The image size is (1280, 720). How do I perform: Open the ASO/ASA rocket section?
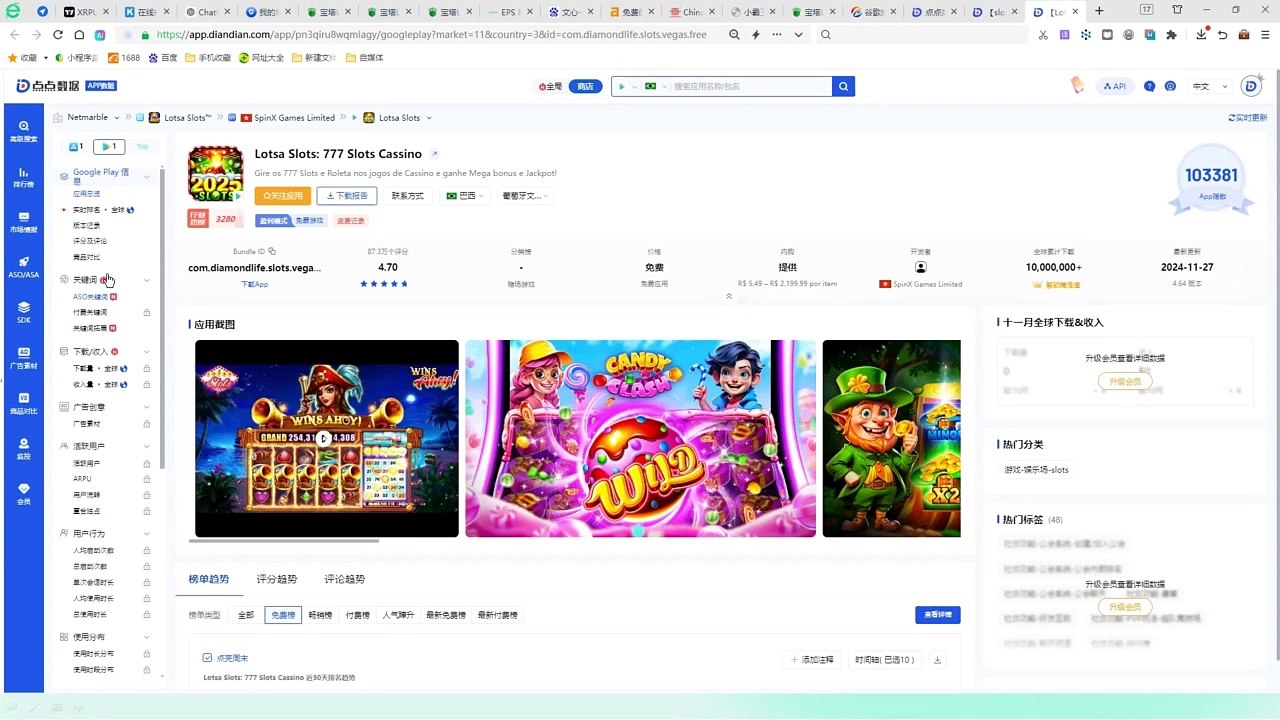(x=23, y=267)
